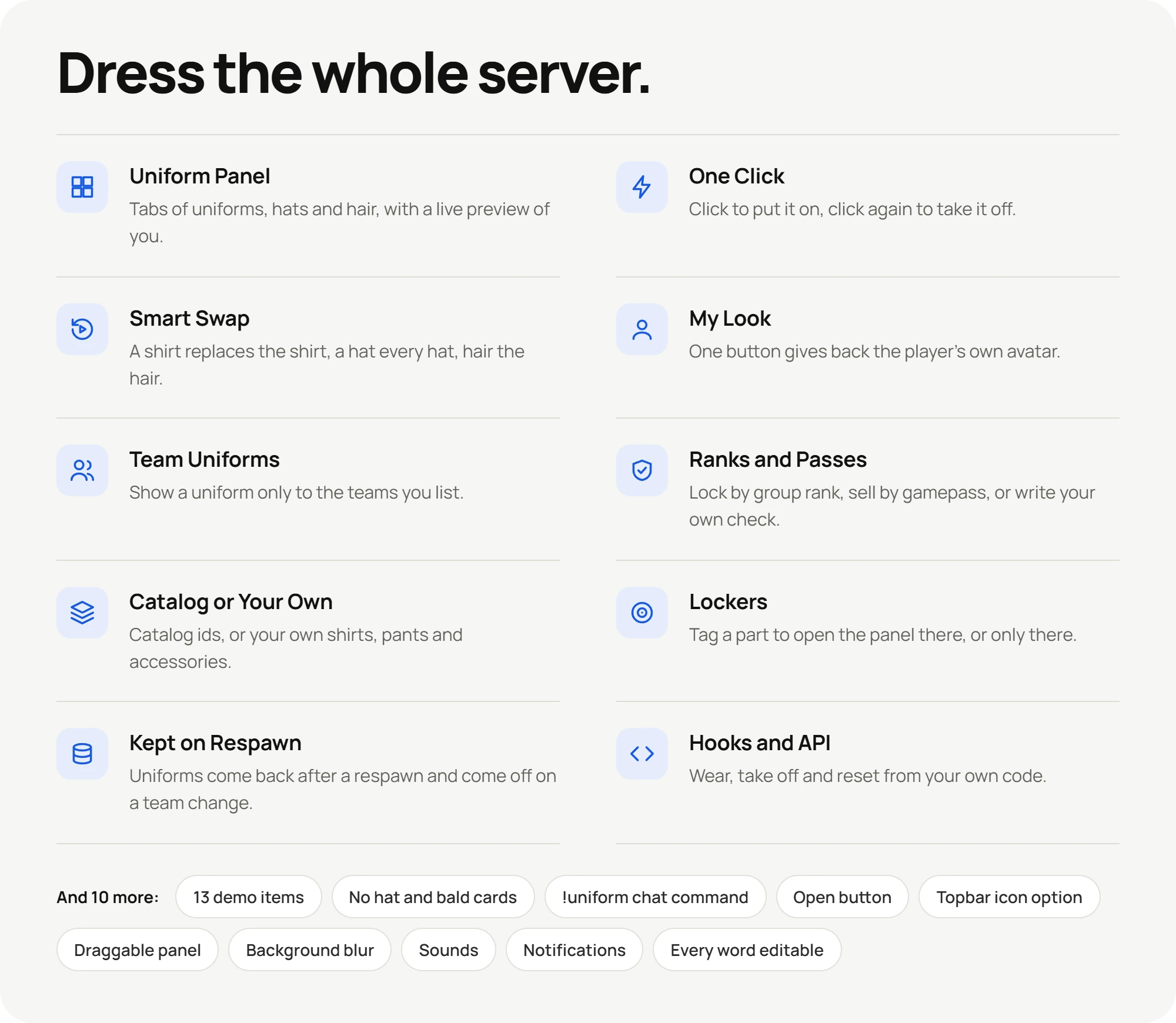Screen dimensions: 1176x1023
Task: Click 'Lock by group rank, sell by gamepass' description
Action: tap(892, 506)
